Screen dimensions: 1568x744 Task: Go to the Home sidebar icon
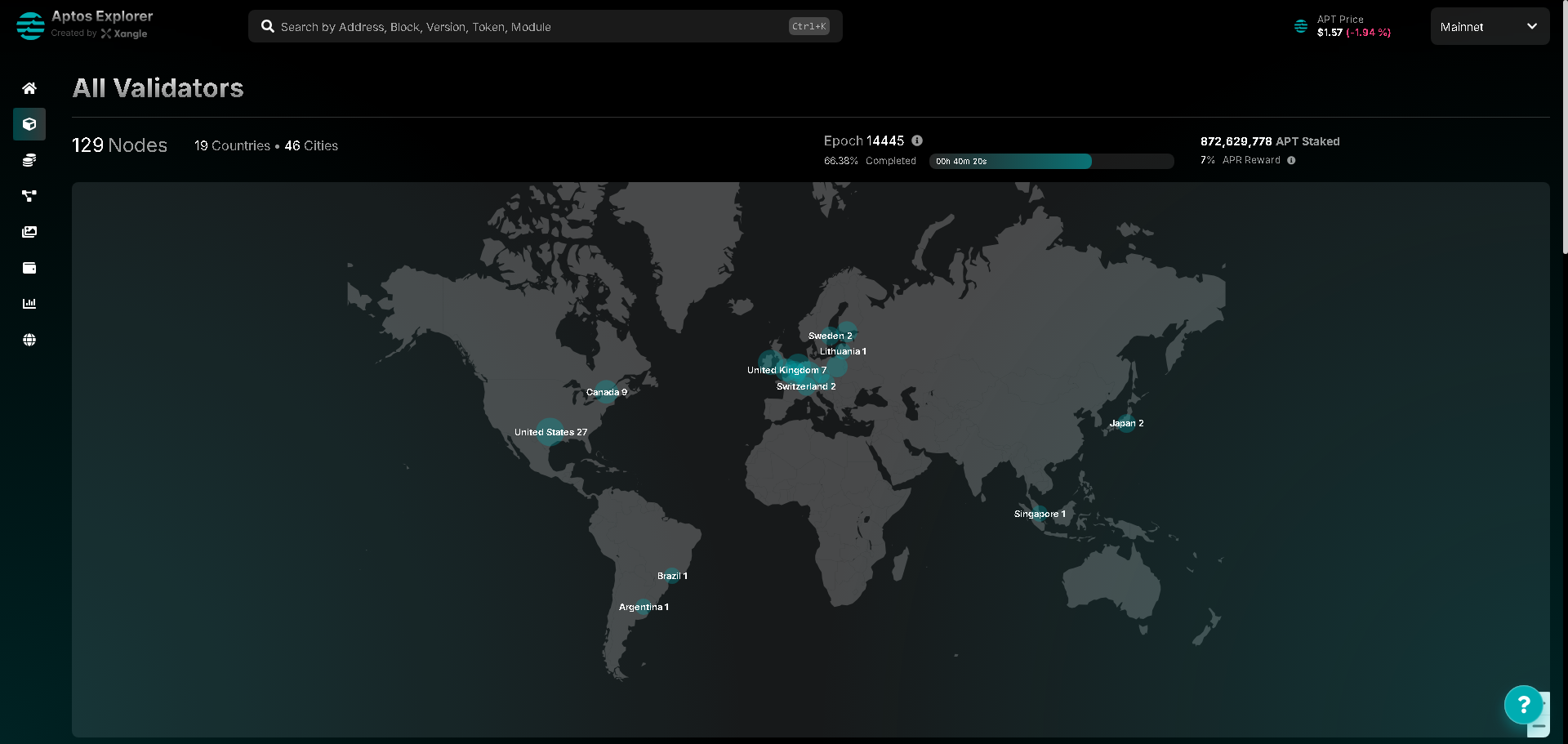coord(29,88)
